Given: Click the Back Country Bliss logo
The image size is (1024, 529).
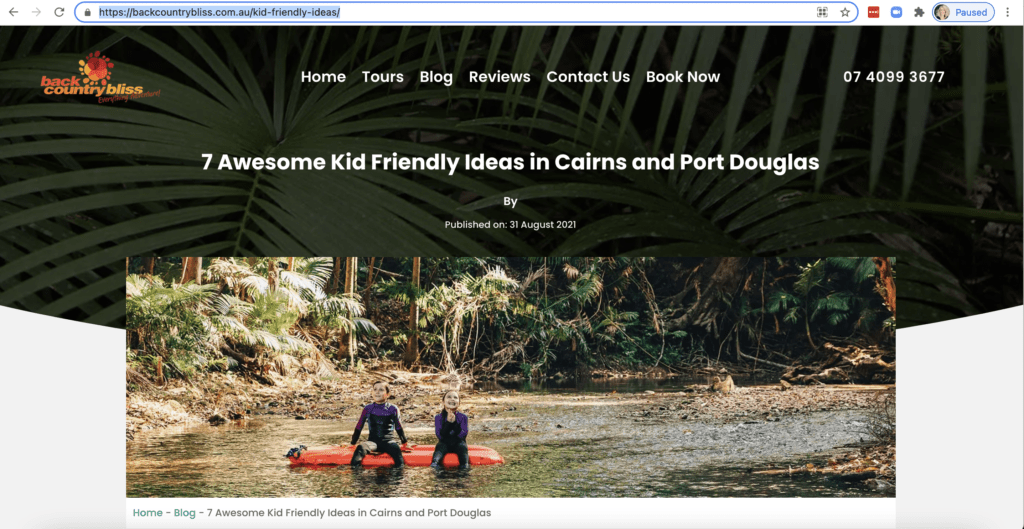Looking at the screenshot, I should 100,78.
